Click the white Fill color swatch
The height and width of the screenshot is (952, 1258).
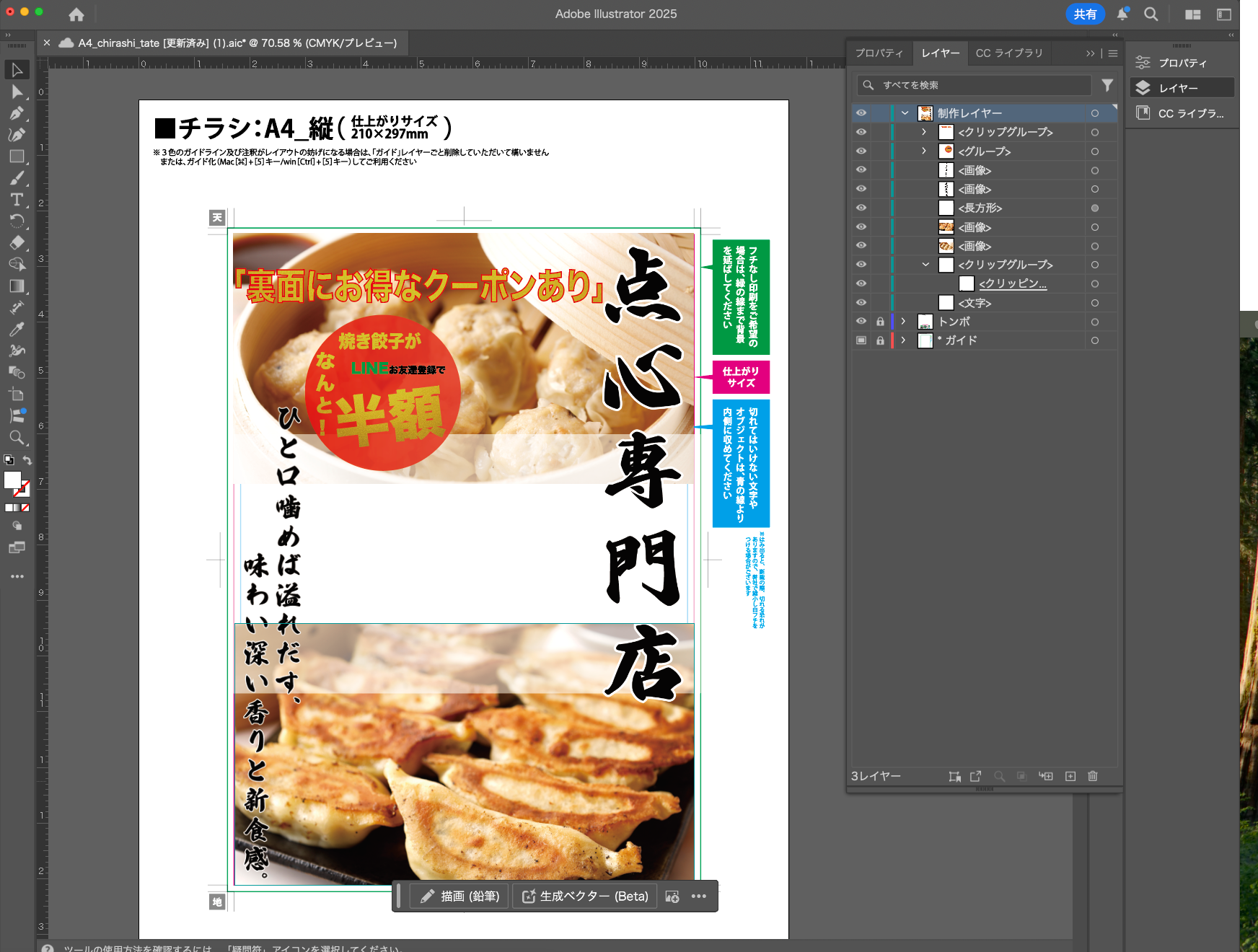(x=12, y=480)
